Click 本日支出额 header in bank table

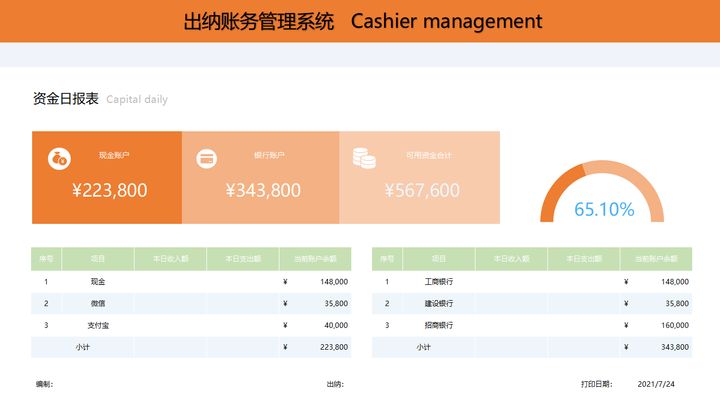584,259
